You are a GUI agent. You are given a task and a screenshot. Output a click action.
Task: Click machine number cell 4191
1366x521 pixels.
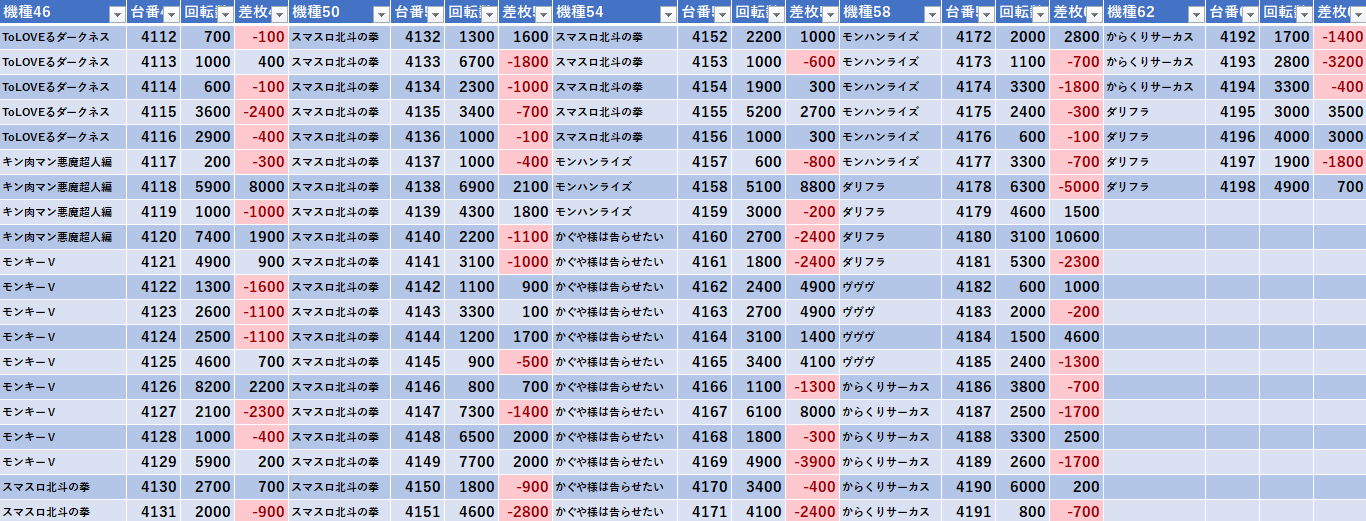968,511
